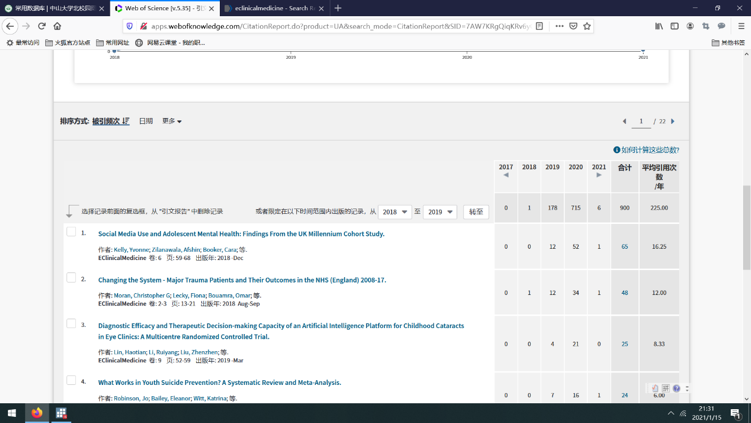Open the end year 2019 dropdown
This screenshot has width=751, height=423.
tap(441, 212)
